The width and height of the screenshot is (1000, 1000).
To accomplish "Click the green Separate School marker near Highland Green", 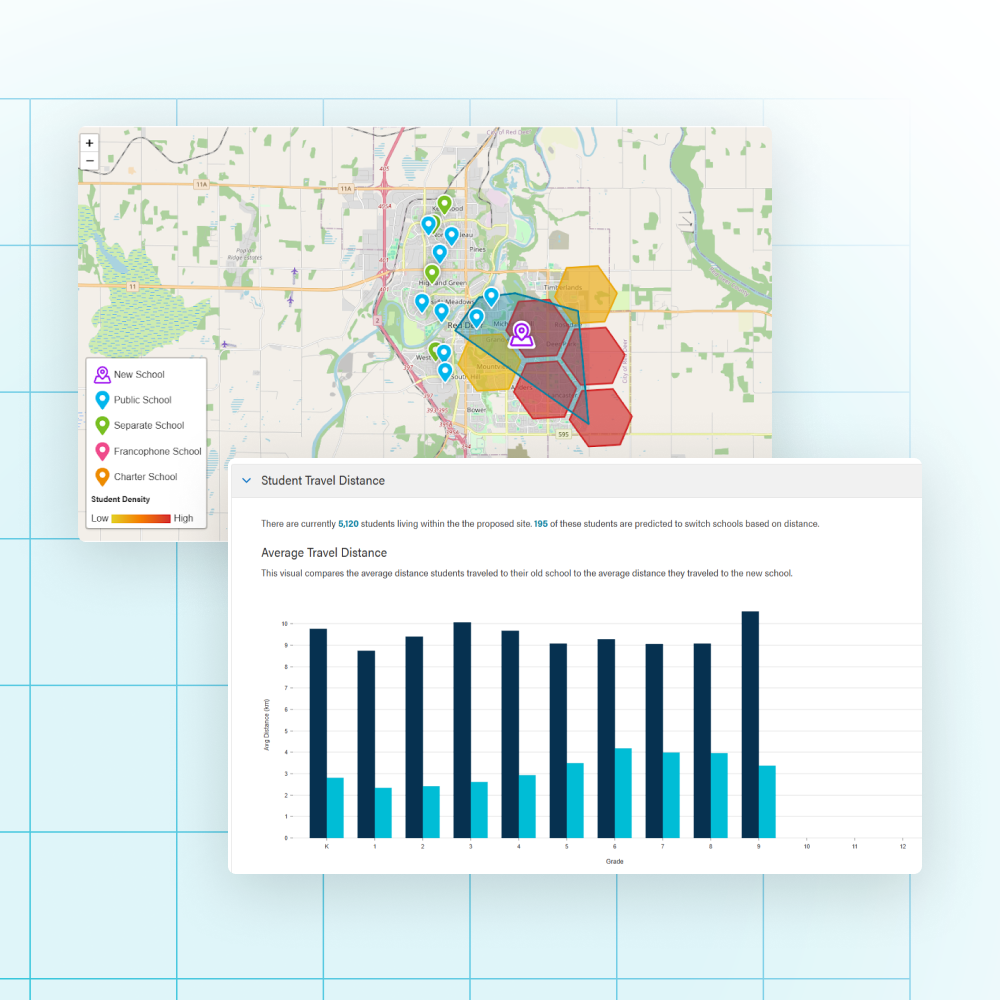I will (434, 271).
